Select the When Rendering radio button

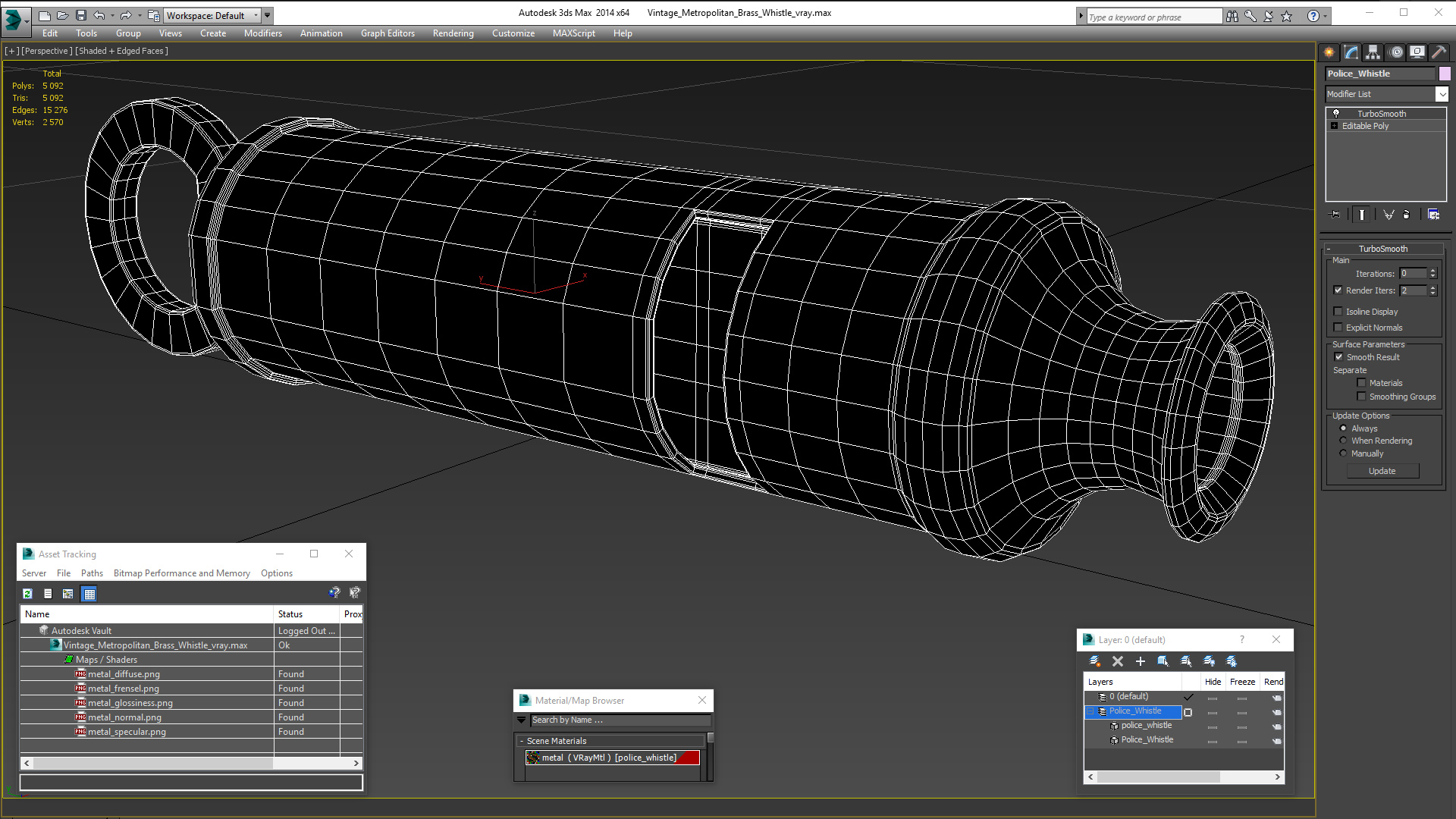coord(1343,441)
